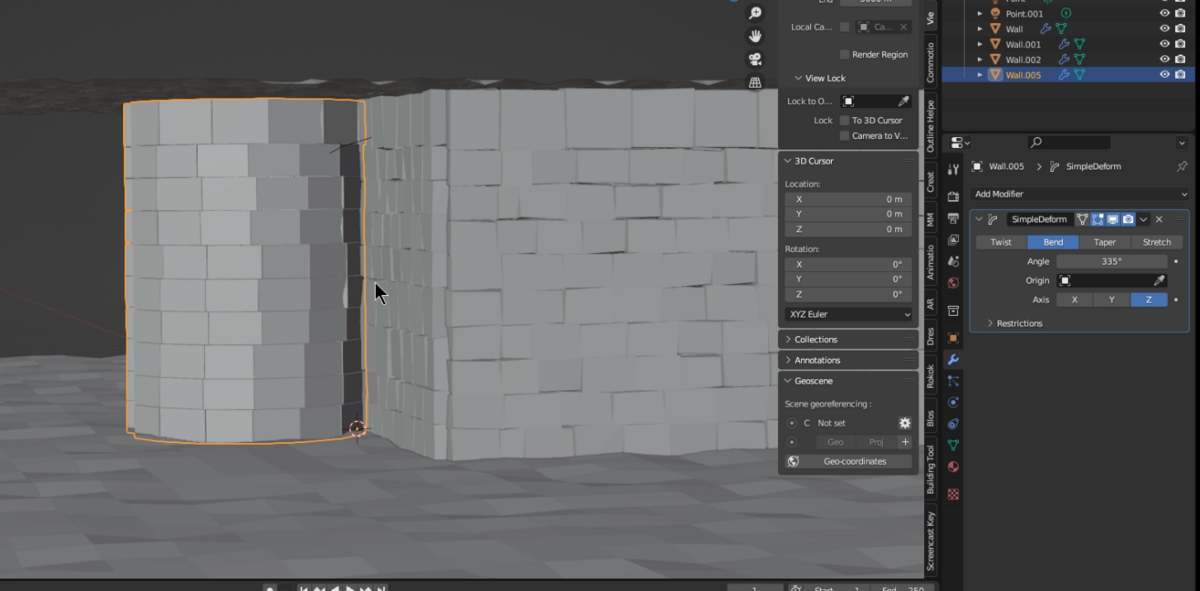
Task: Toggle the Local Camera checkbox
Action: 844,27
